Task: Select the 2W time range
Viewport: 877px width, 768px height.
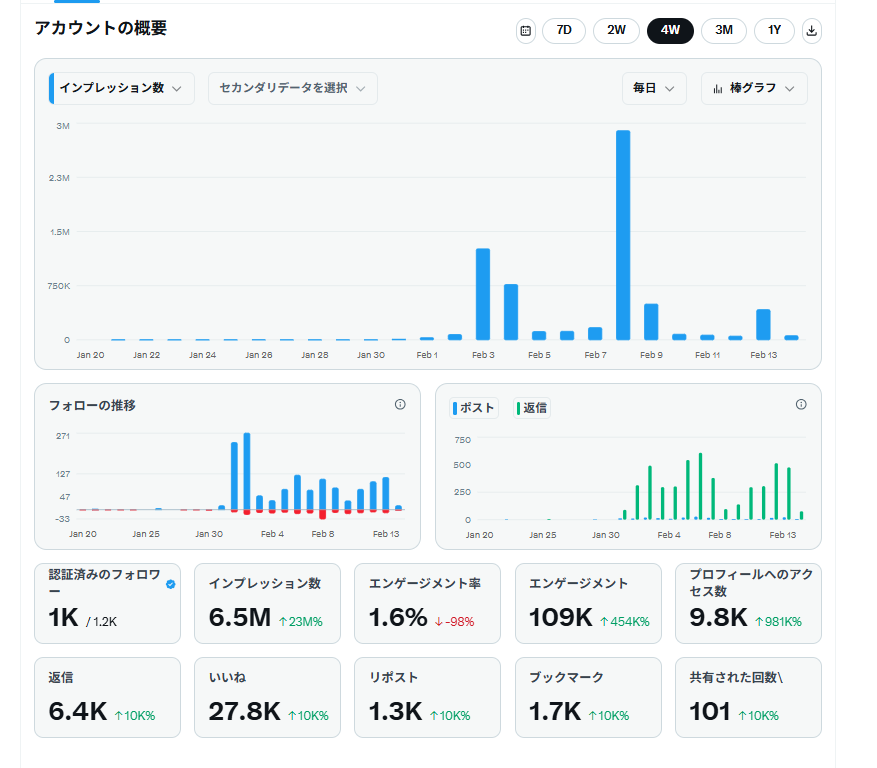Action: tap(616, 31)
